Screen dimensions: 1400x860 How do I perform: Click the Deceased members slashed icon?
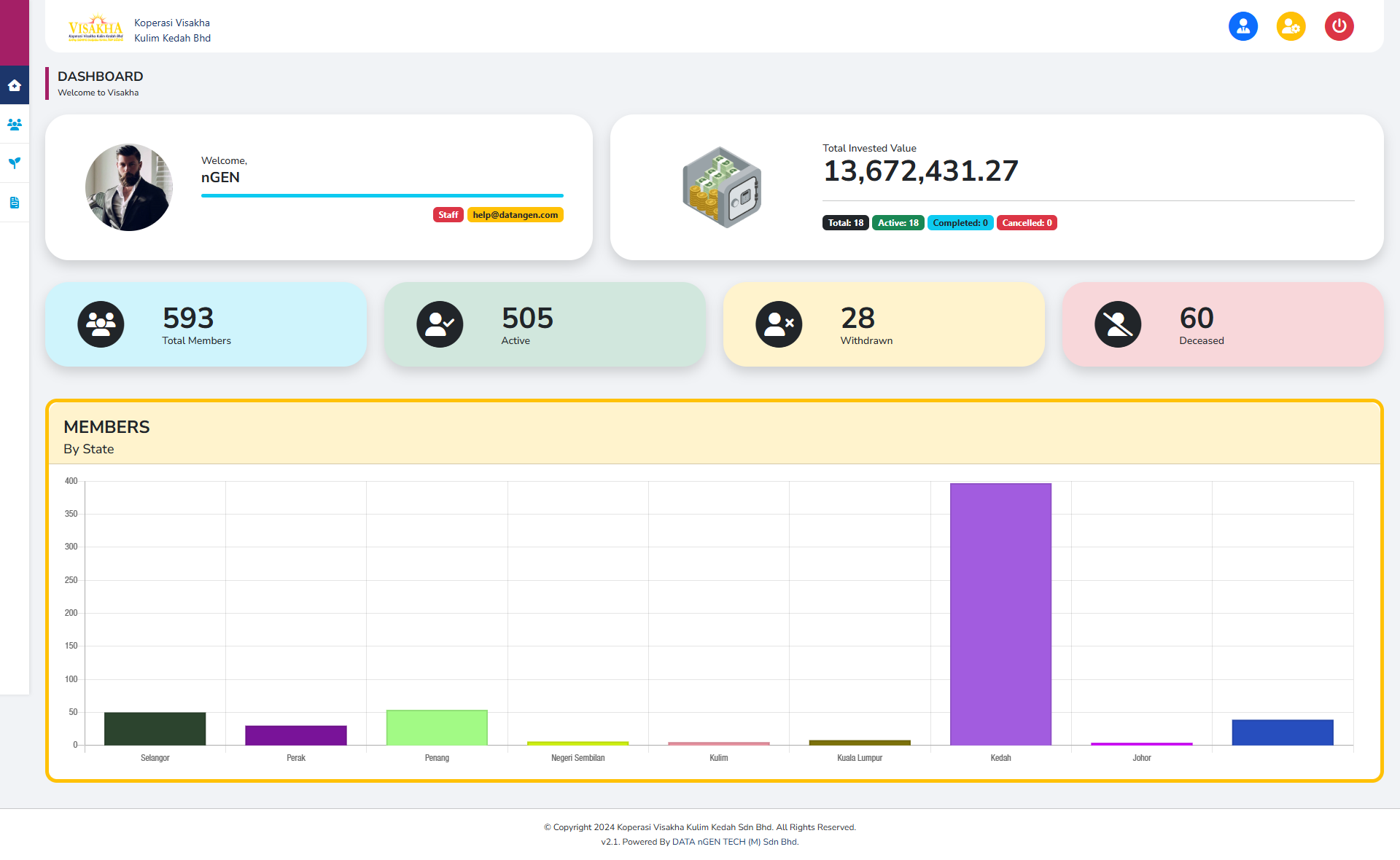(1118, 324)
